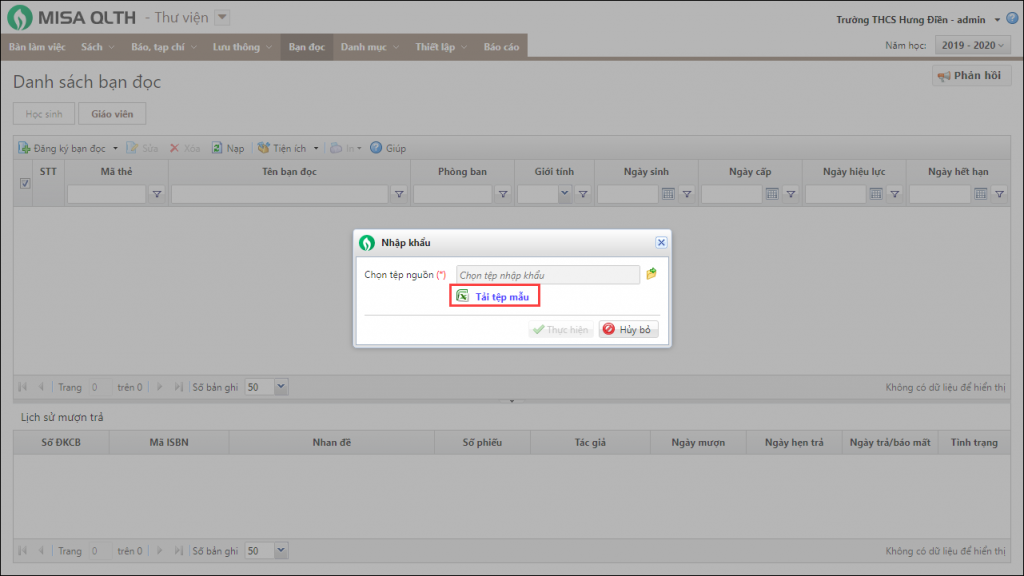Open the Lưu thông menu

point(242,47)
